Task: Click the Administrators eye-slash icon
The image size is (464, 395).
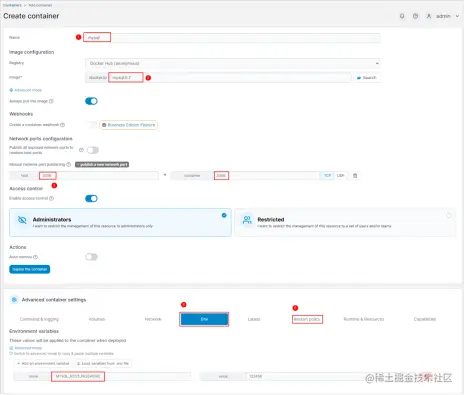Action: point(22,220)
